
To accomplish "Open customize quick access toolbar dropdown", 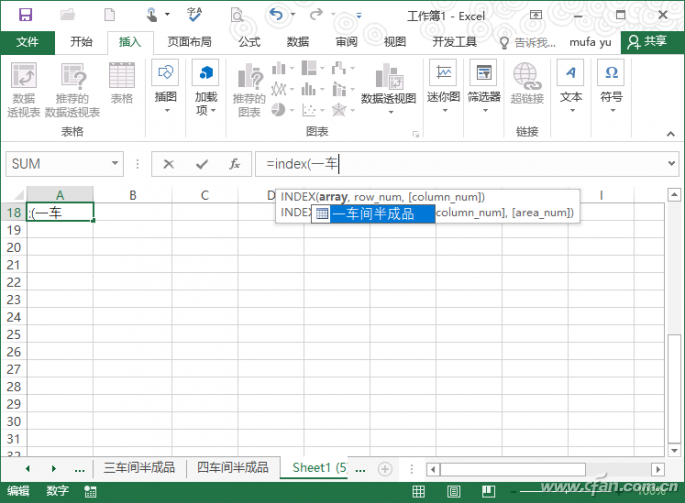I will (x=359, y=15).
